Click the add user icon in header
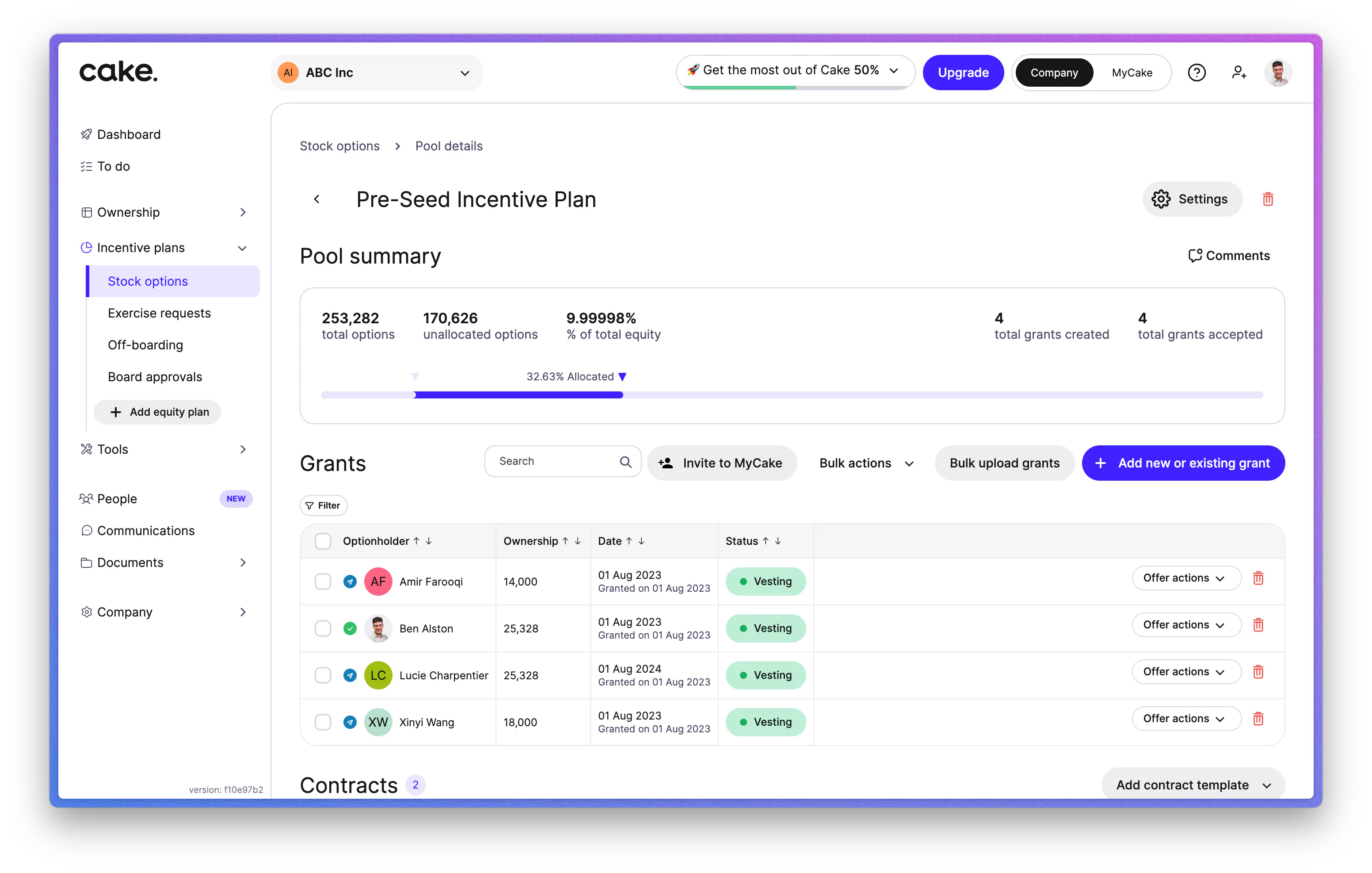The height and width of the screenshot is (873, 1372). click(x=1239, y=73)
